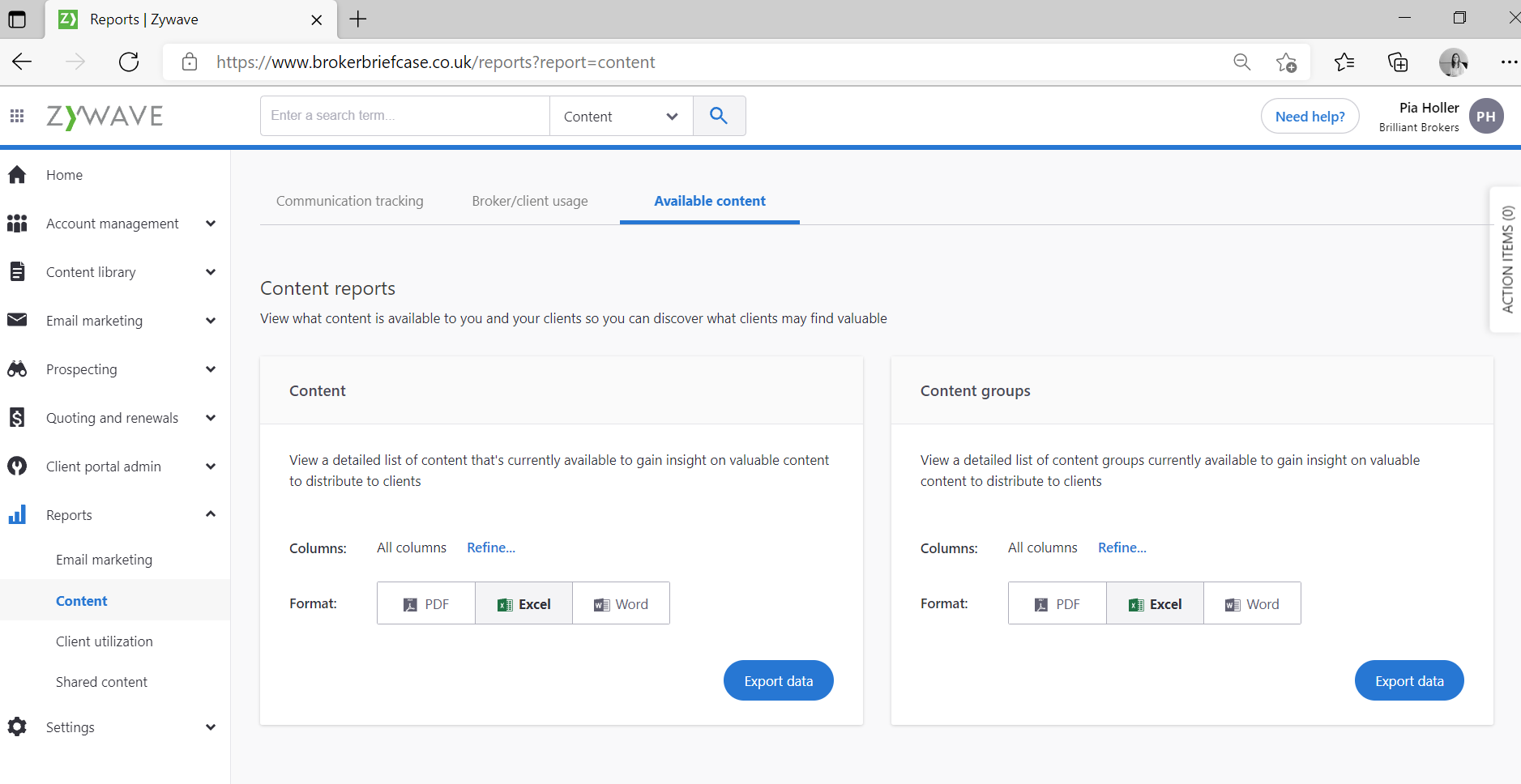Screen dimensions: 1521x784
Task: Expand the Email marketing menu chevron
Action: pyautogui.click(x=211, y=320)
